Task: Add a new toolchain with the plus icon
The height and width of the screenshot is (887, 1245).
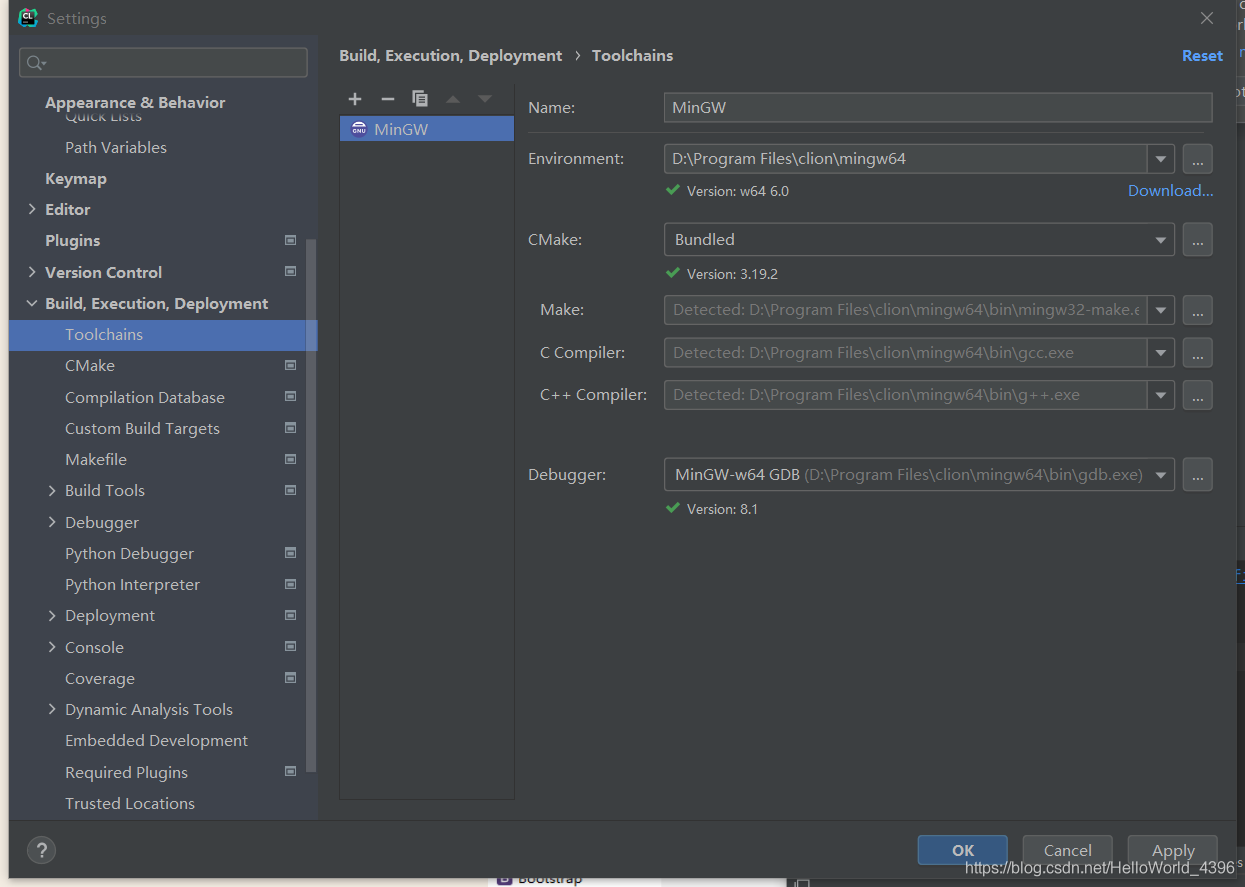Action: 355,98
